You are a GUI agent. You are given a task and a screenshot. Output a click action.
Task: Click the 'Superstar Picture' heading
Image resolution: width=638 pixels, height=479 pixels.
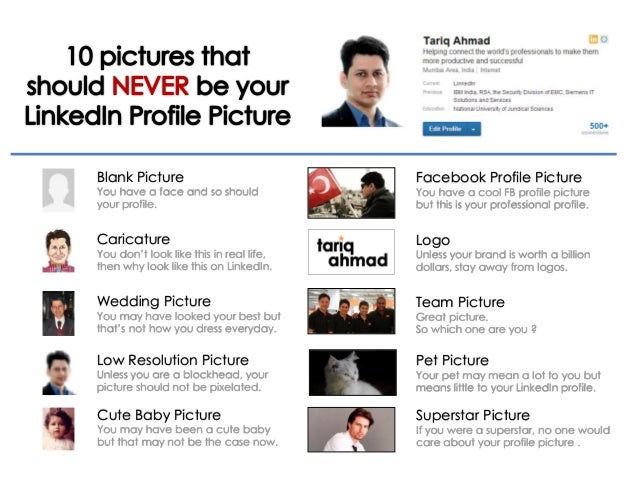point(473,415)
